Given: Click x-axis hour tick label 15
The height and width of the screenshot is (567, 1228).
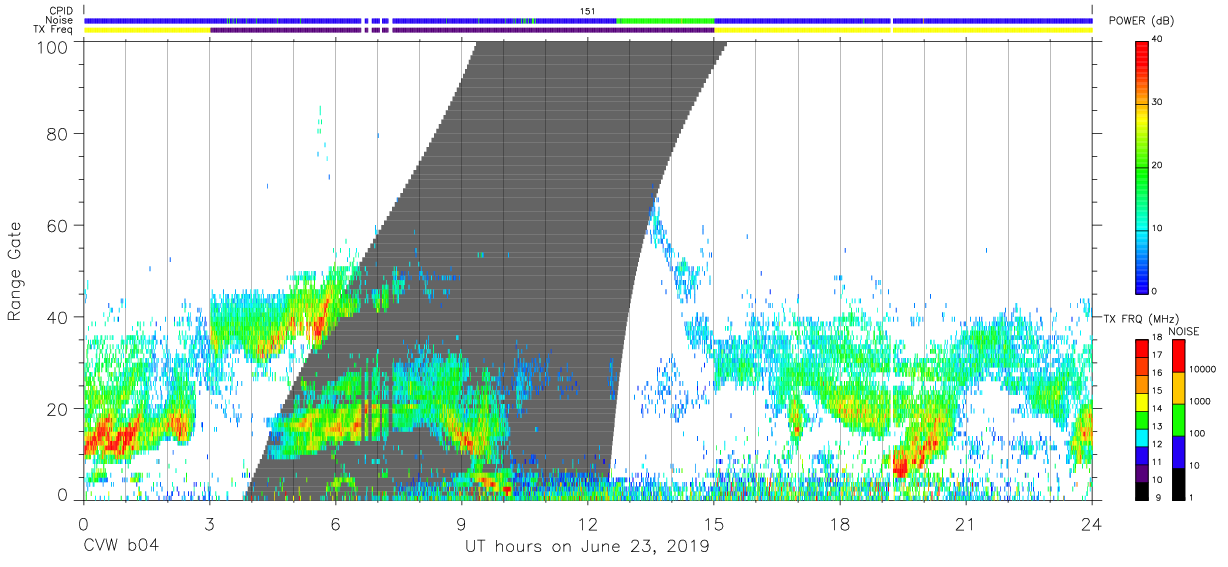Looking at the screenshot, I should click(714, 523).
